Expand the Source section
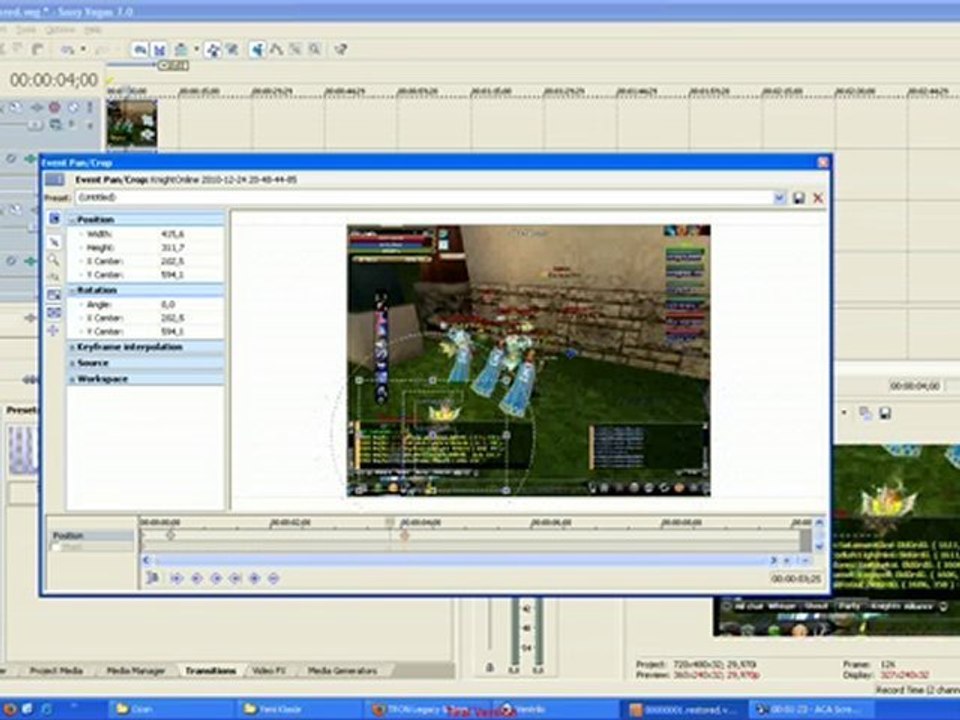The height and width of the screenshot is (720, 960). [72, 363]
